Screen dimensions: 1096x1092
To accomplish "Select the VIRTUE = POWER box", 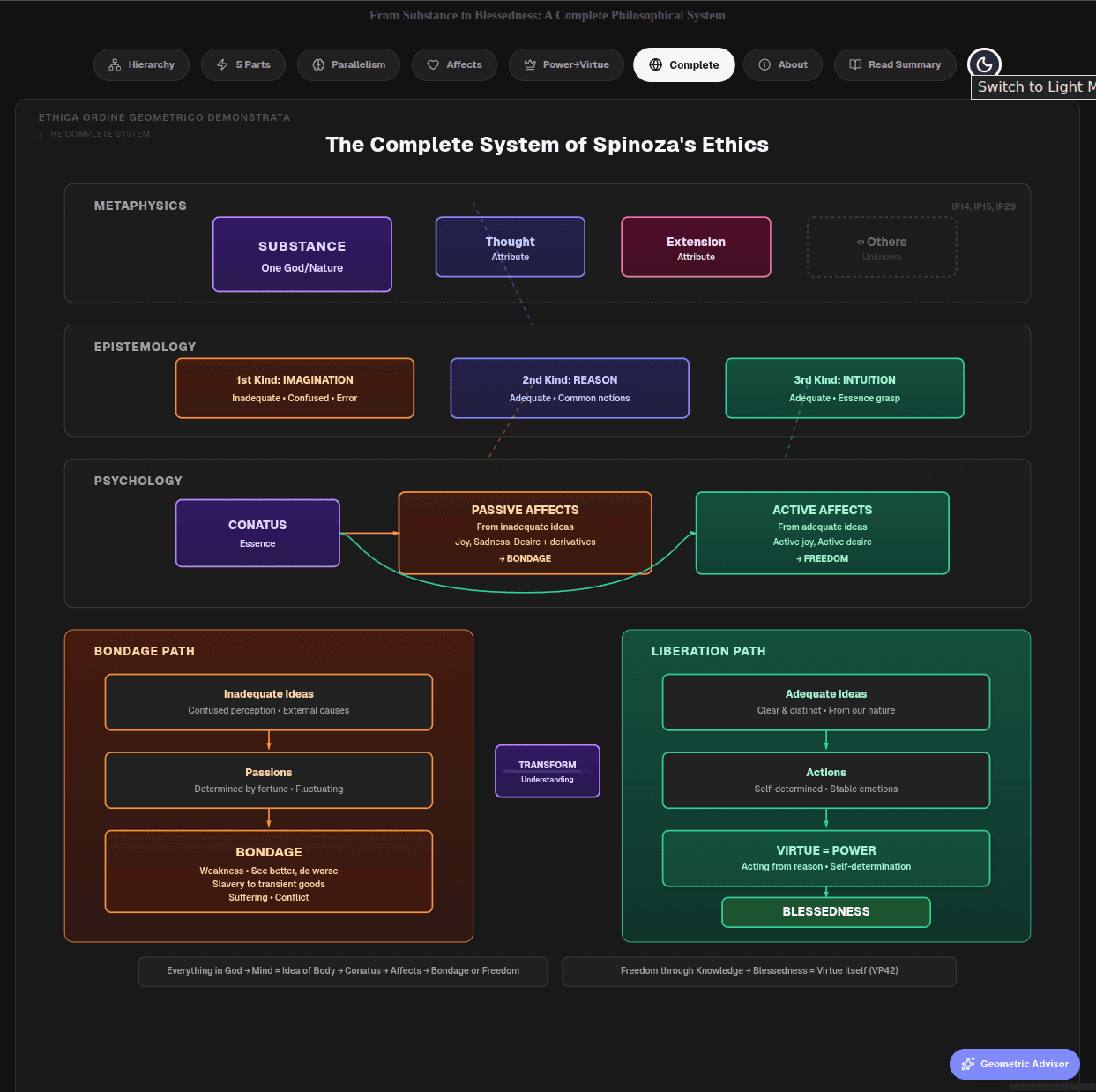I will (x=826, y=858).
